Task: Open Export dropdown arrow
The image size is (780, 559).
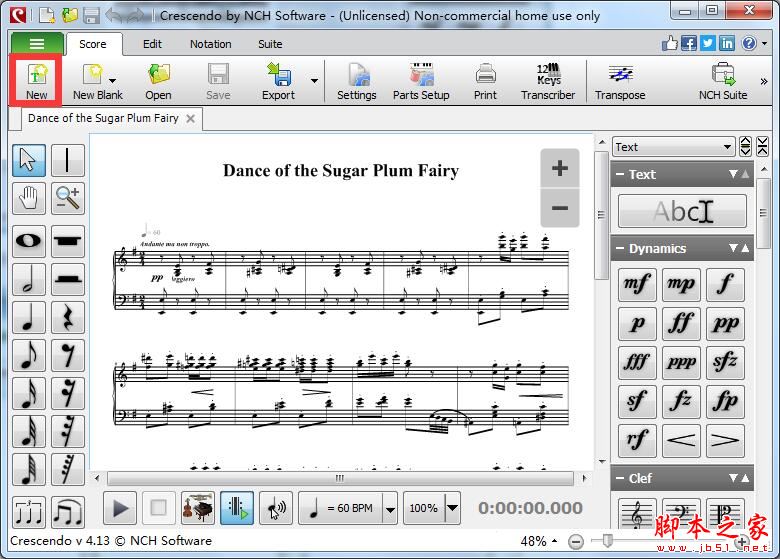Action: (x=314, y=81)
